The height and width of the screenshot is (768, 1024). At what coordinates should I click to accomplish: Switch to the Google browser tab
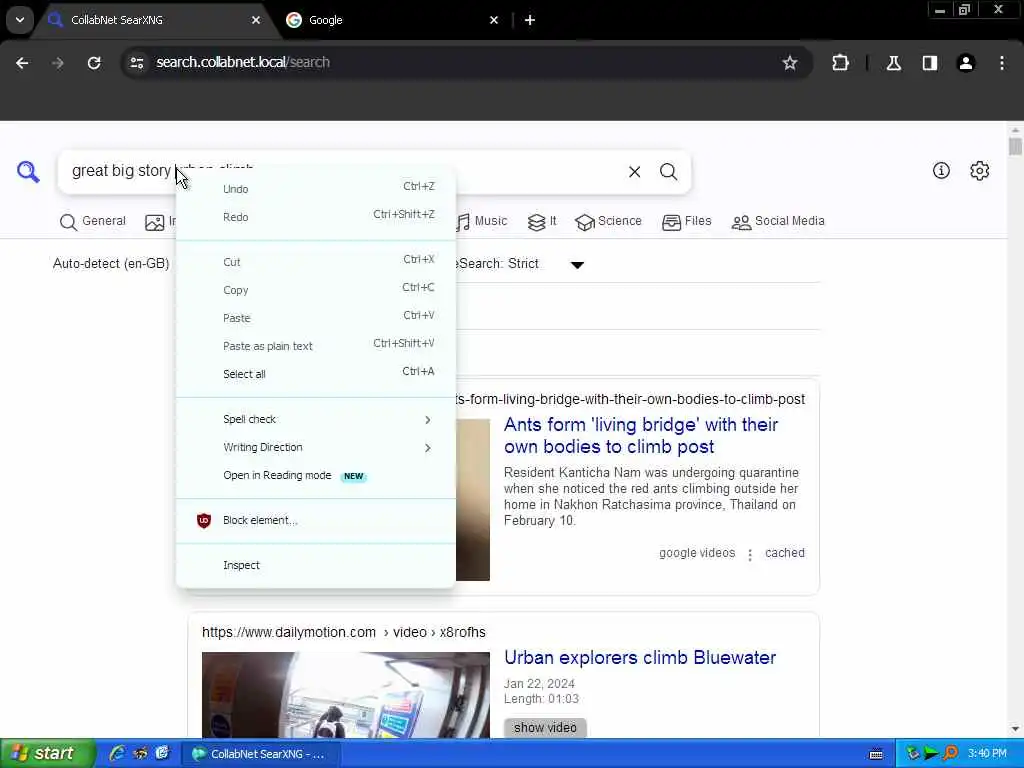[392, 20]
